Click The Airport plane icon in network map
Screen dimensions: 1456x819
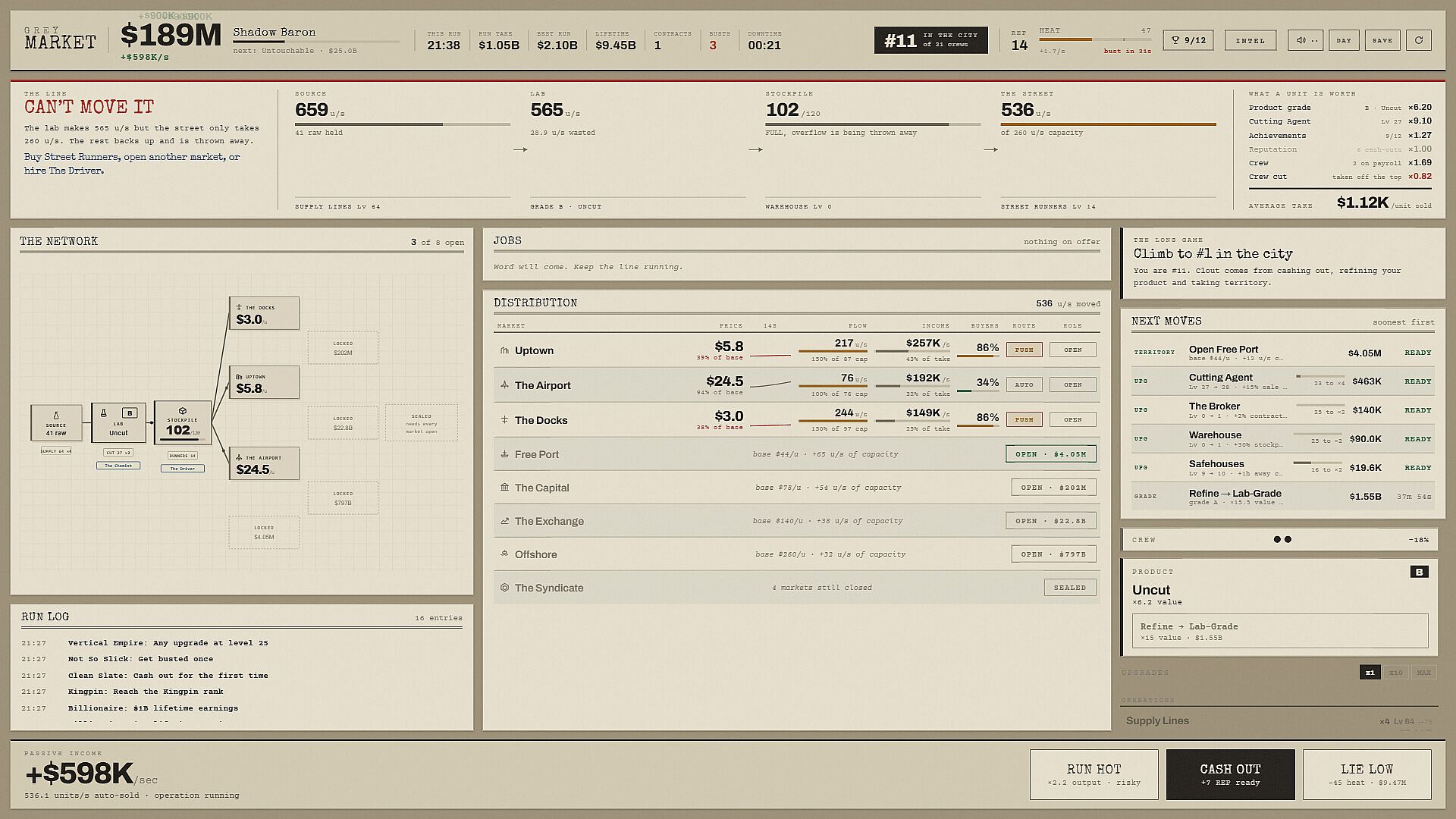[x=239, y=457]
